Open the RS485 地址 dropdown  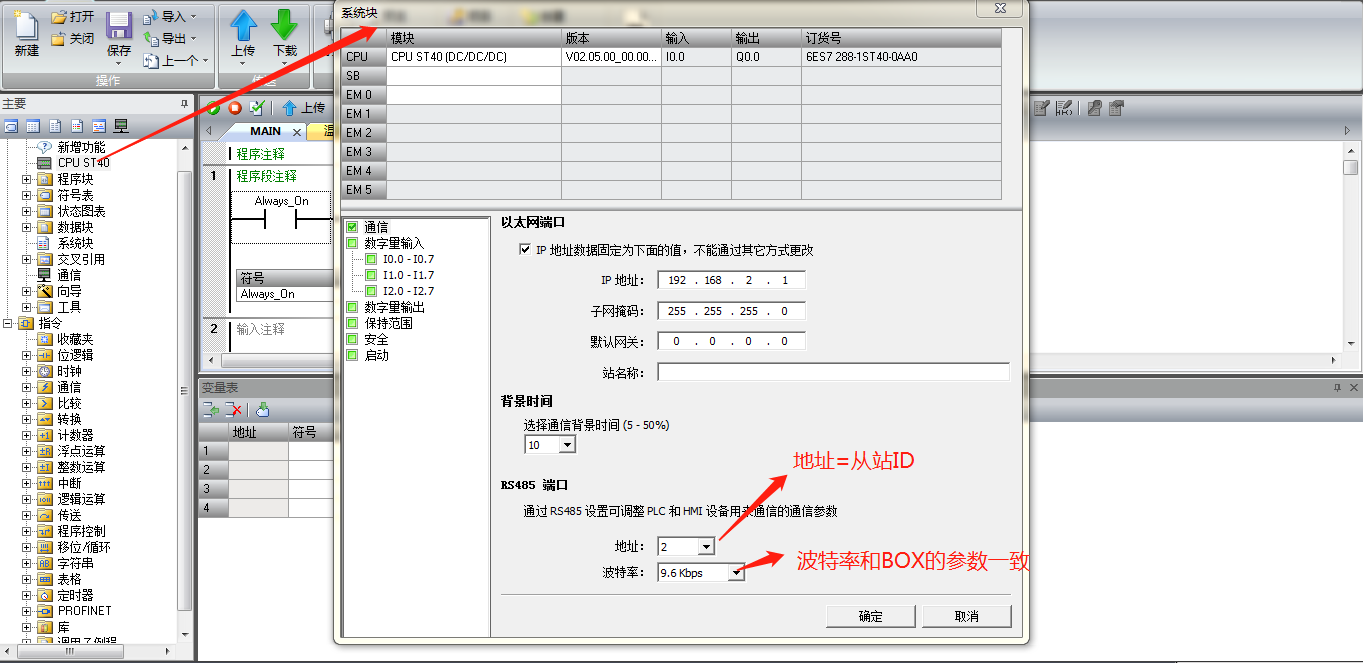tap(706, 547)
